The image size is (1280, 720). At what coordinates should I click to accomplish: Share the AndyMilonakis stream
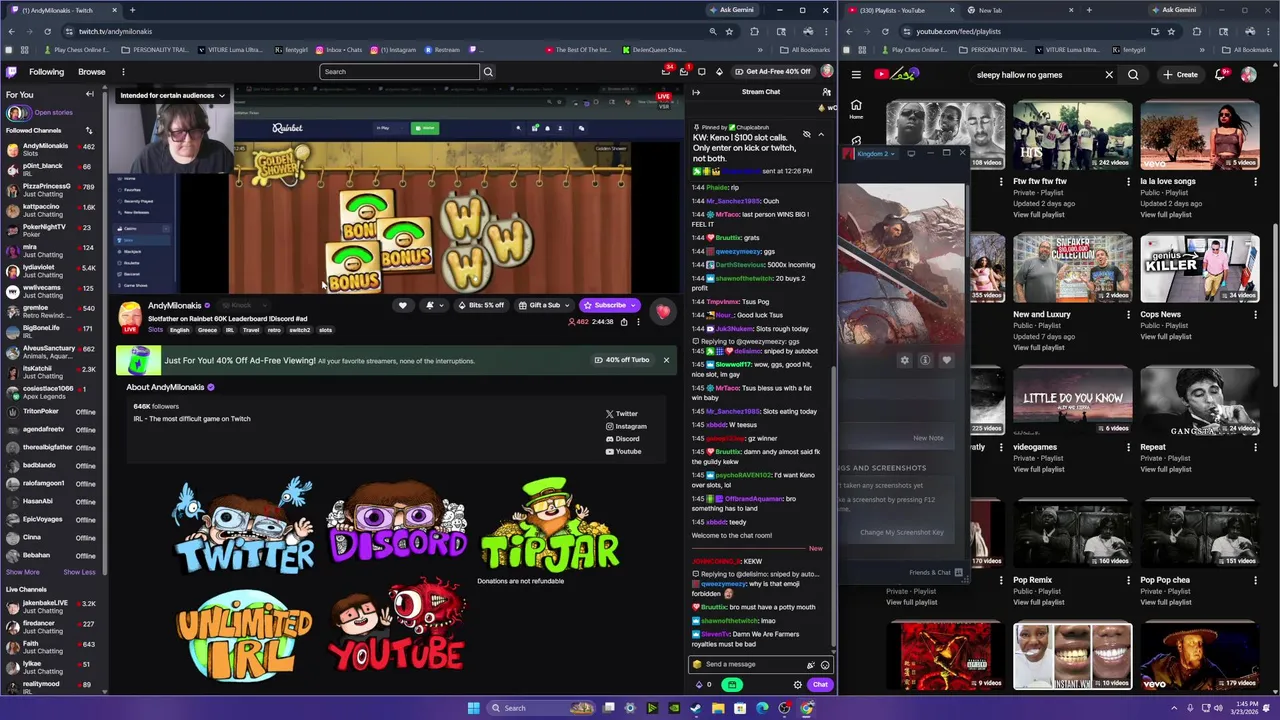623,322
